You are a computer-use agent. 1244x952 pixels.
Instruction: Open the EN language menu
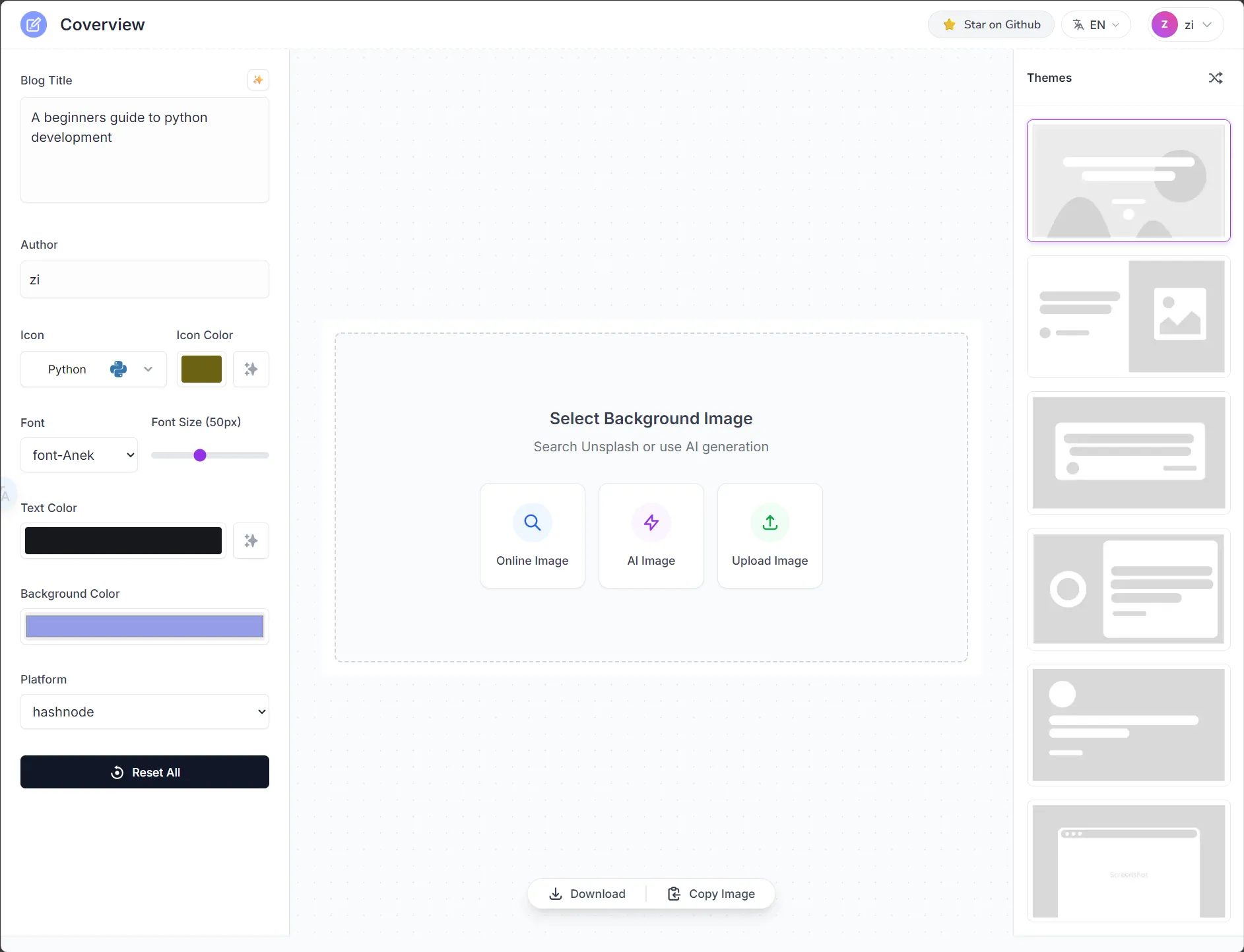point(1096,25)
